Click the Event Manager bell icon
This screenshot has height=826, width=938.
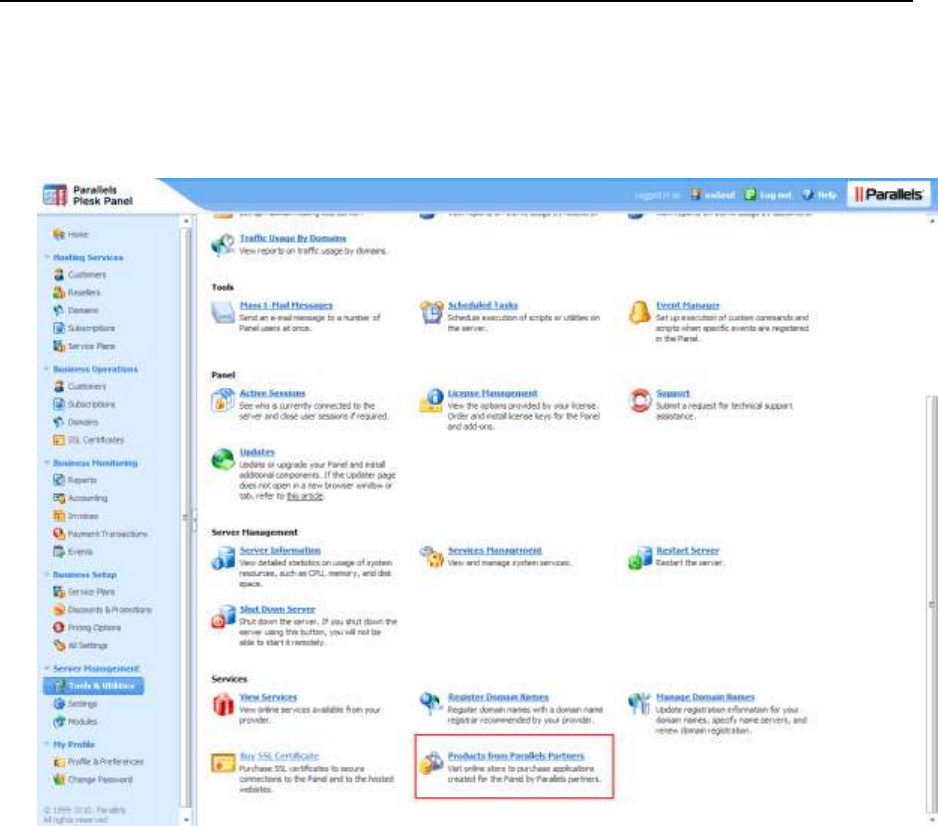[639, 312]
